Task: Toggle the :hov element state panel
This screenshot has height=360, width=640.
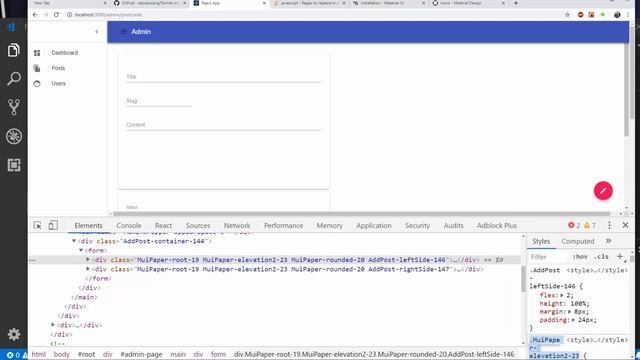Action: point(580,257)
